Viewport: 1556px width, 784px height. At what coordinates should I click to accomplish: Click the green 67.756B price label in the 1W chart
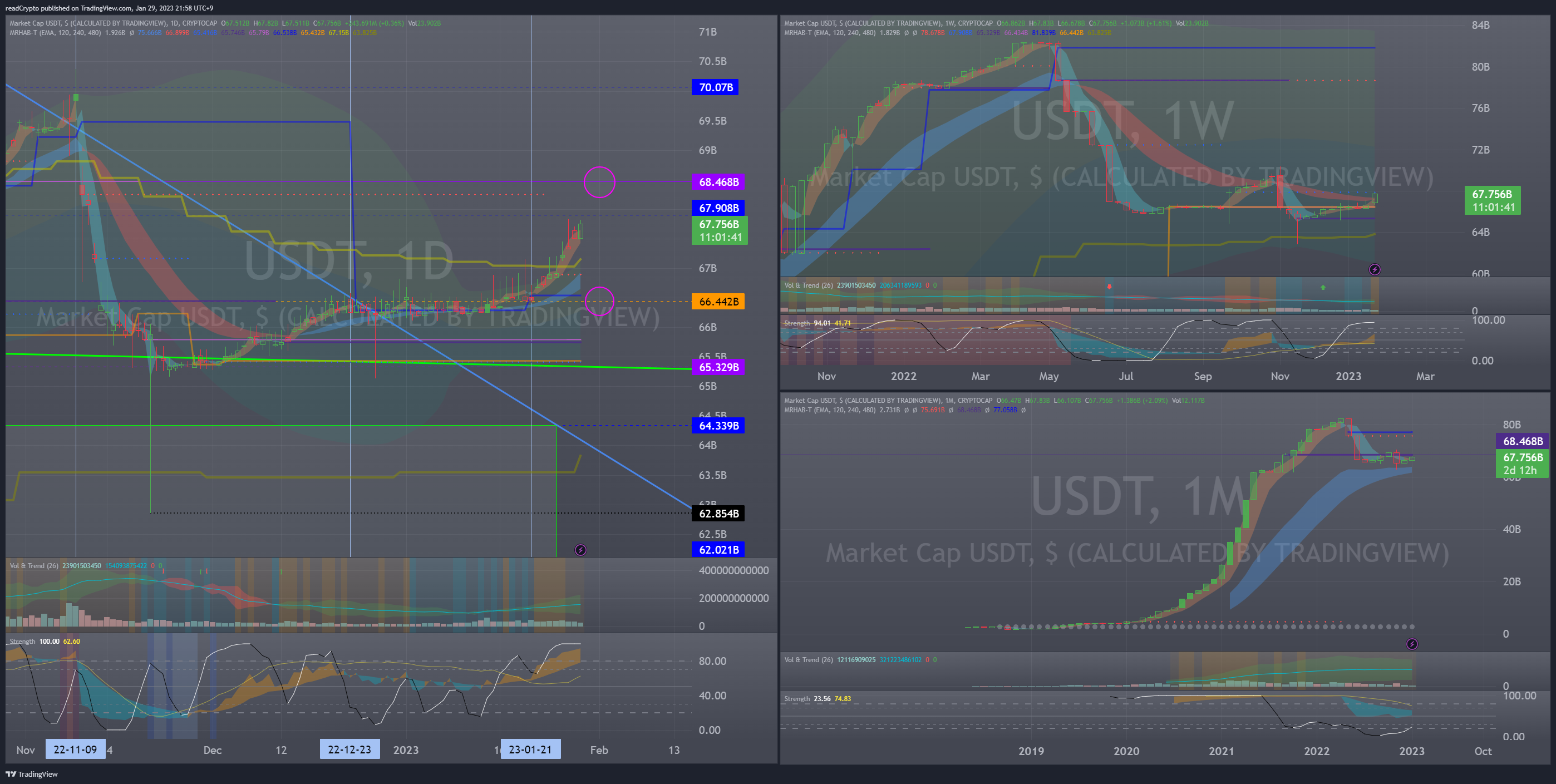click(1493, 200)
